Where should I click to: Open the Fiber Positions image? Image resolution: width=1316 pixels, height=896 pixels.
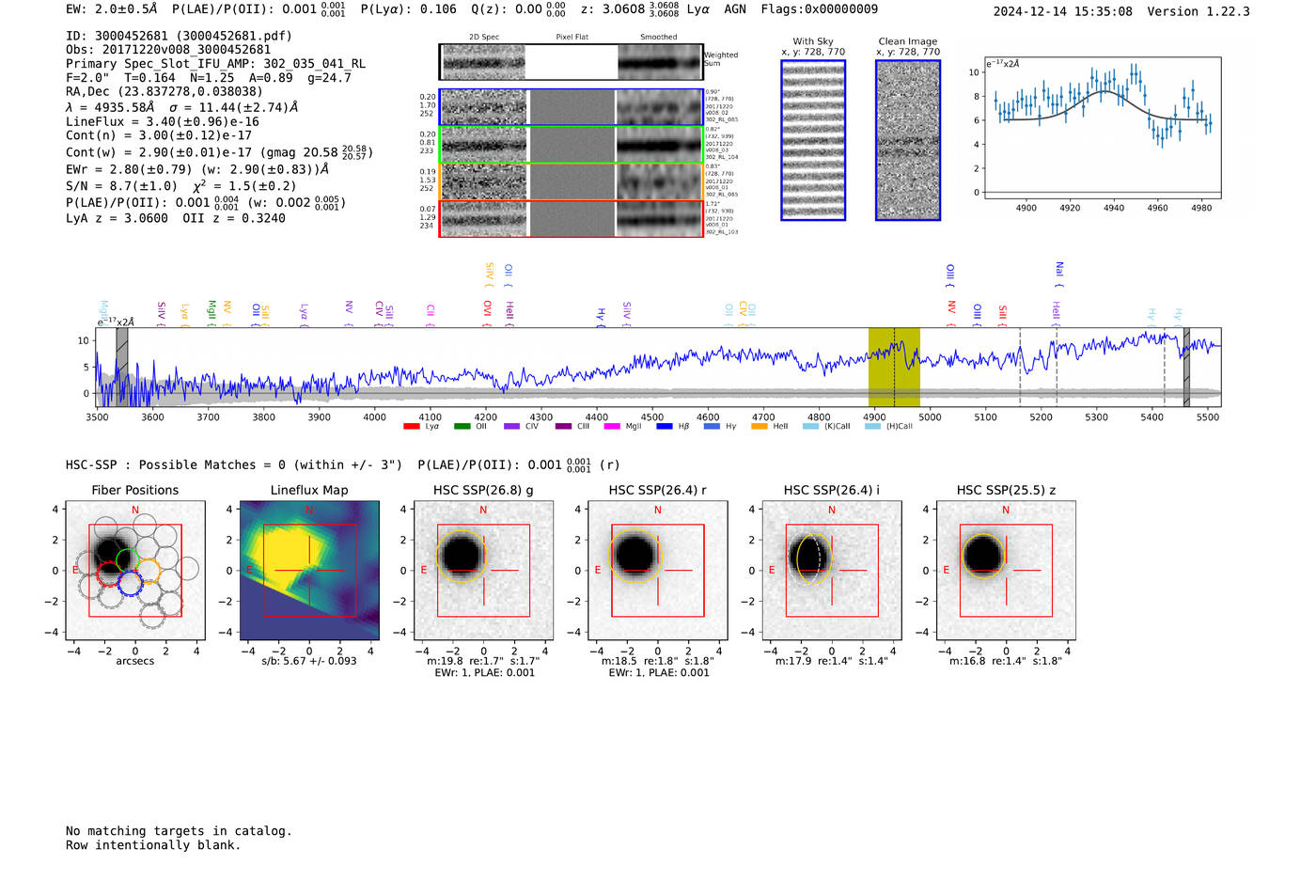click(x=135, y=571)
